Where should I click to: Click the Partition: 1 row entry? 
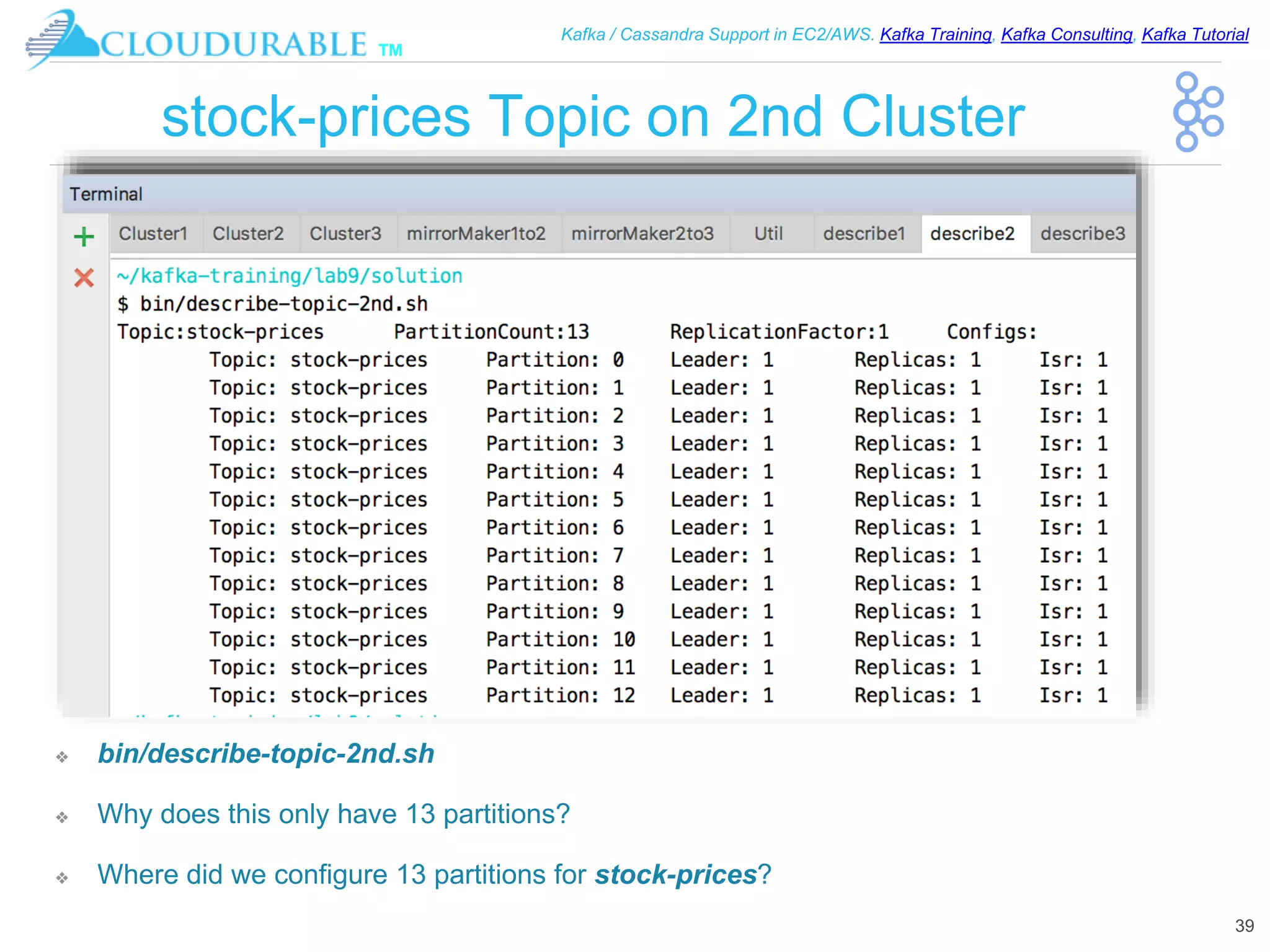click(x=554, y=387)
